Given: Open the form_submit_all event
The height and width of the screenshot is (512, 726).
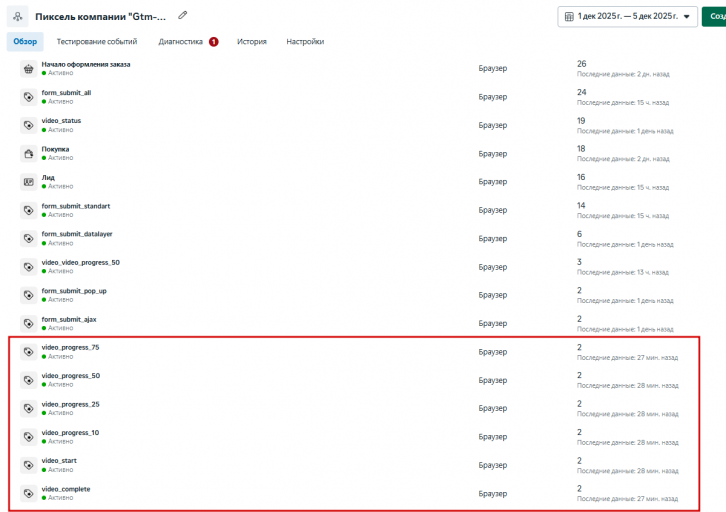Looking at the screenshot, I should pos(66,93).
